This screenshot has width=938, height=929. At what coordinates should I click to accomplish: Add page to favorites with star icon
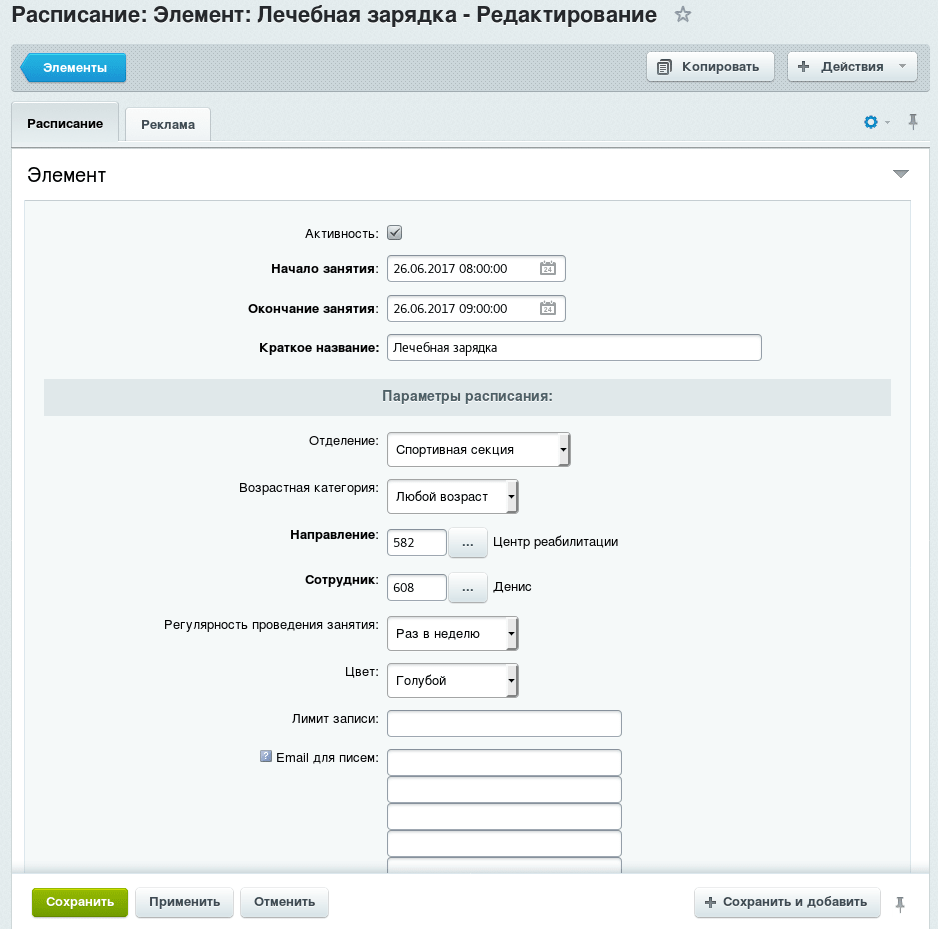pyautogui.click(x=683, y=14)
